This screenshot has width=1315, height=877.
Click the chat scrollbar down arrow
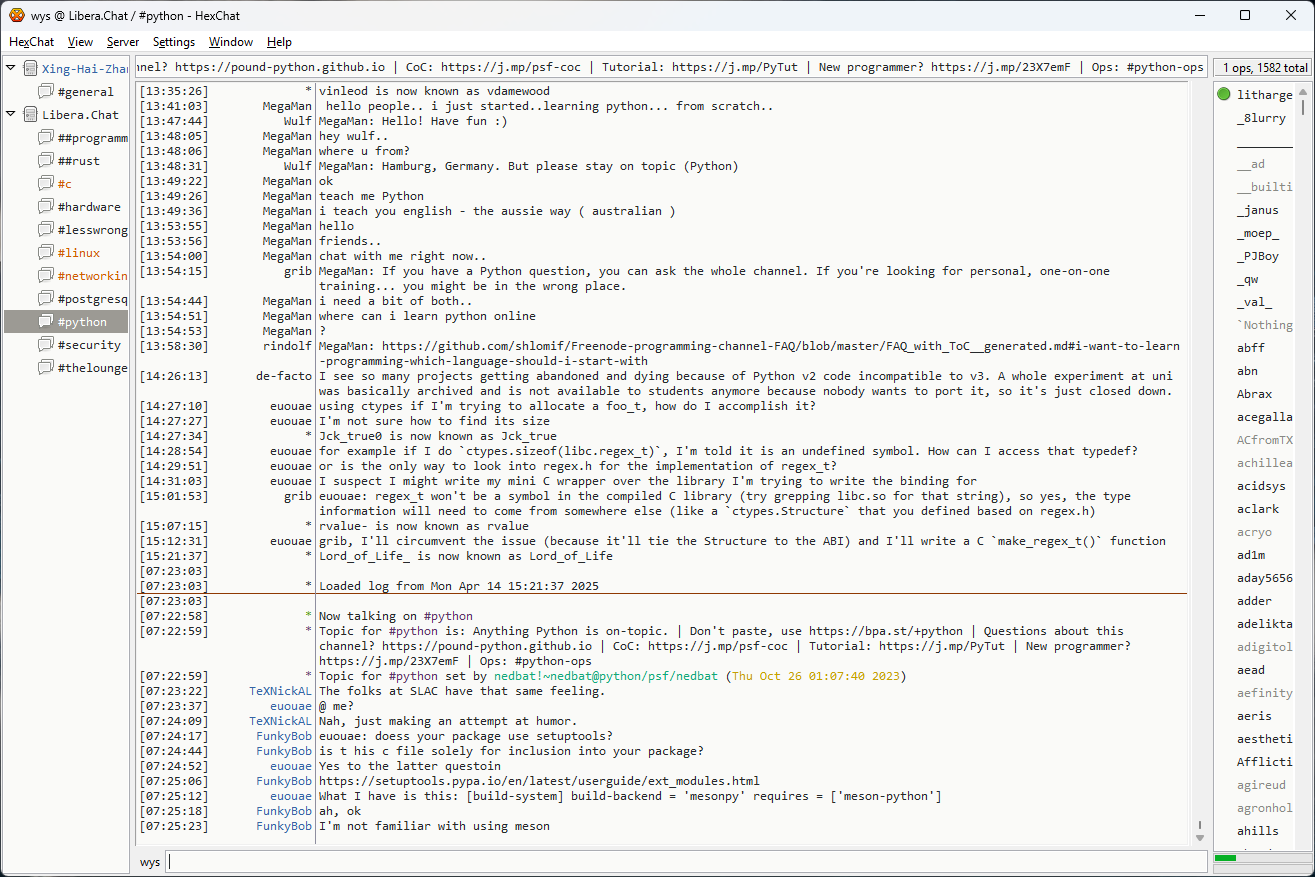pyautogui.click(x=1200, y=837)
